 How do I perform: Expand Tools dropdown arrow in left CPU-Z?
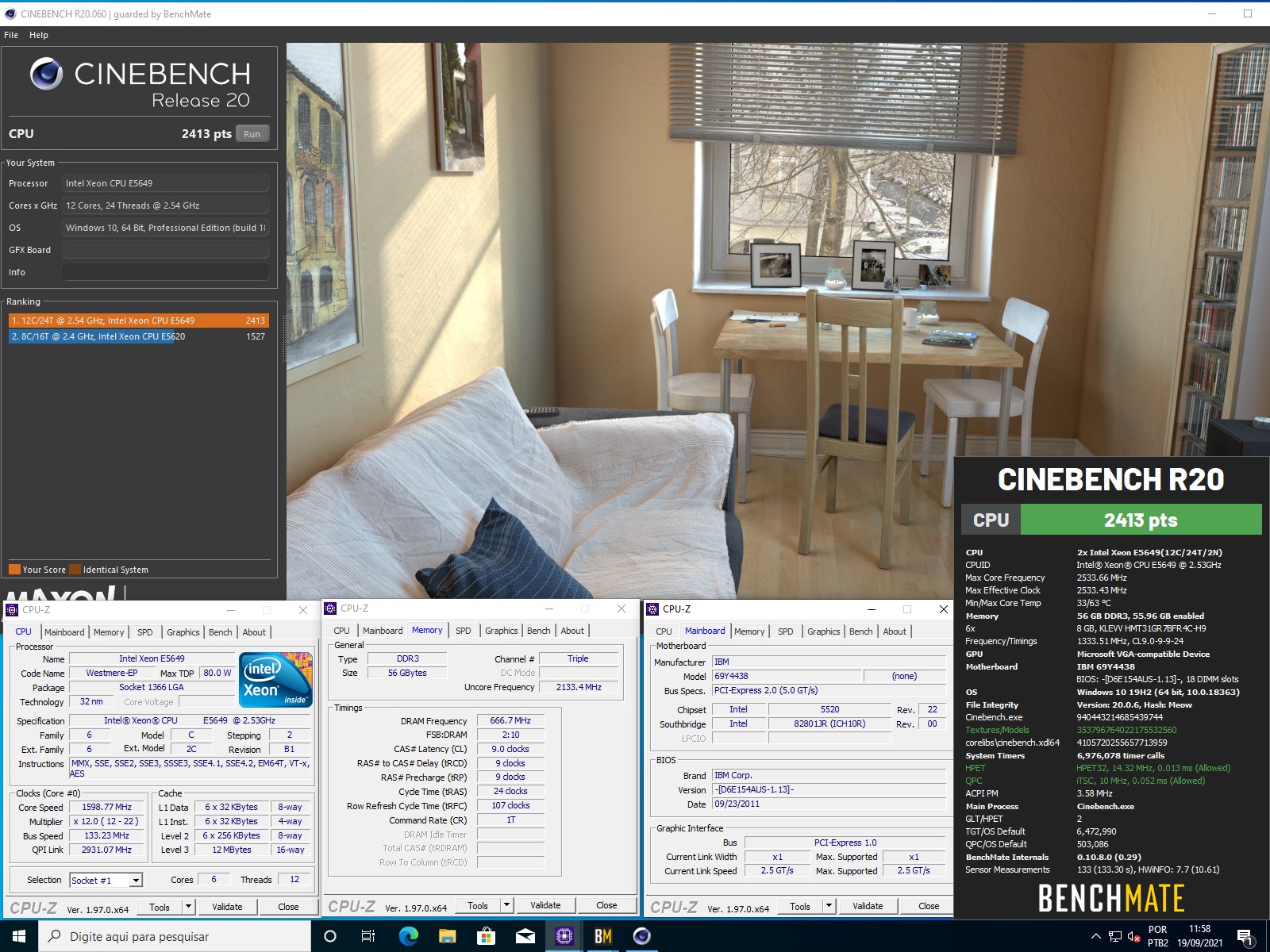point(188,907)
